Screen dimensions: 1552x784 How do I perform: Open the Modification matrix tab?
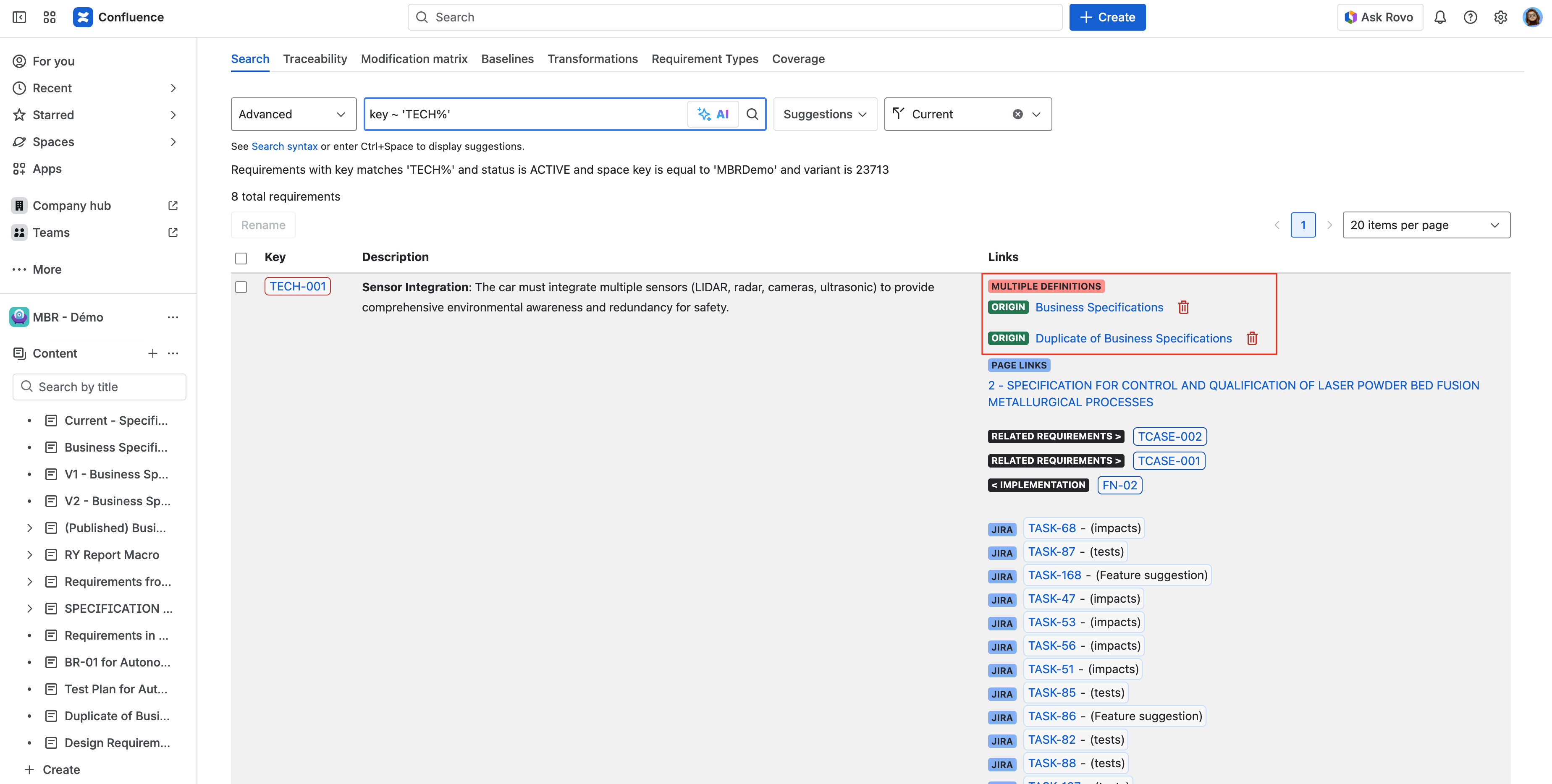(x=414, y=58)
